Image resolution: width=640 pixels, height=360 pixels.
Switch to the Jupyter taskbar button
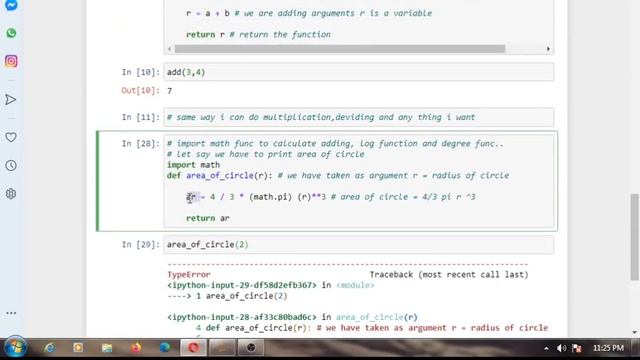point(222,347)
